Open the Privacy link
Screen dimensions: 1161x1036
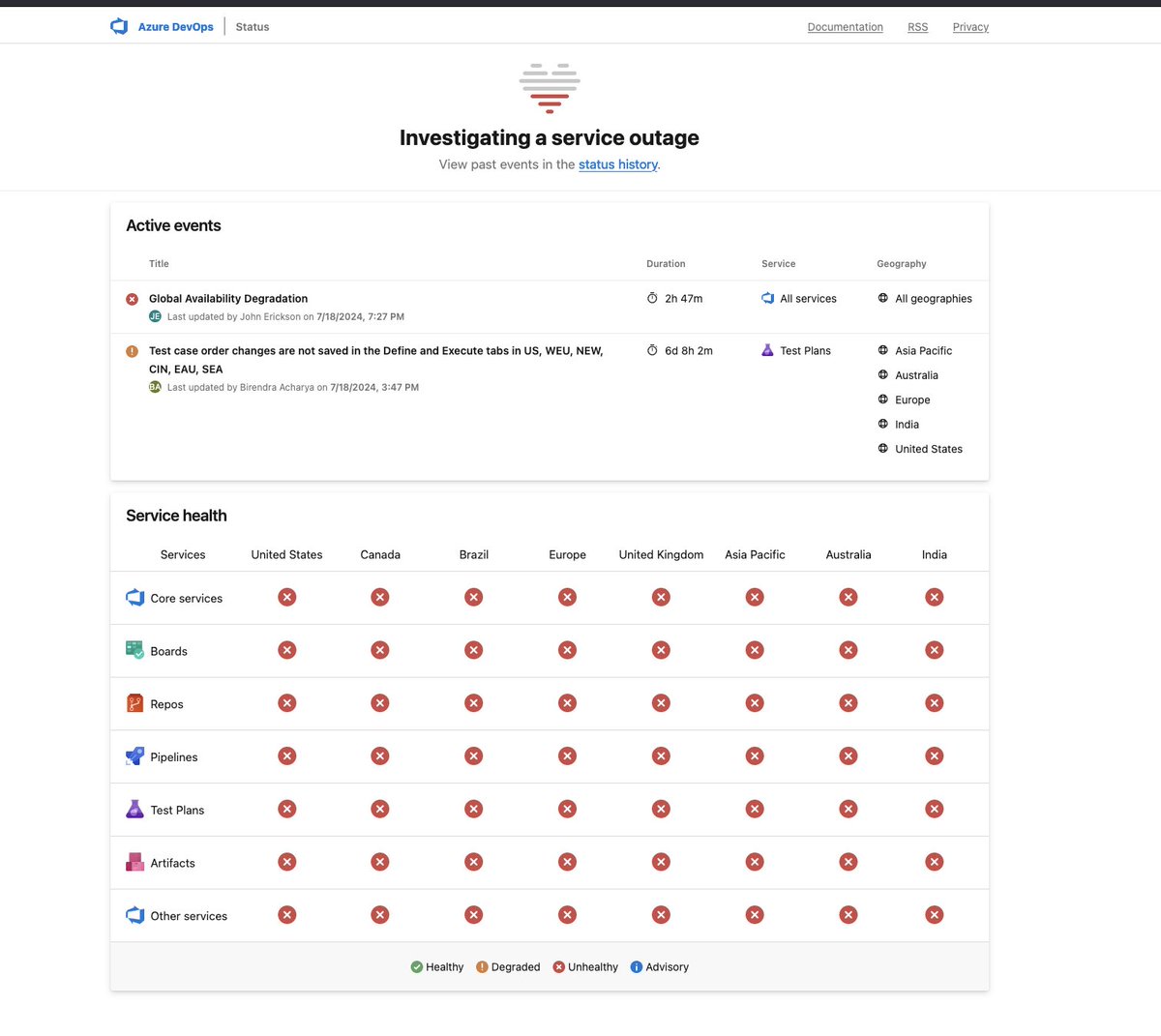970,27
